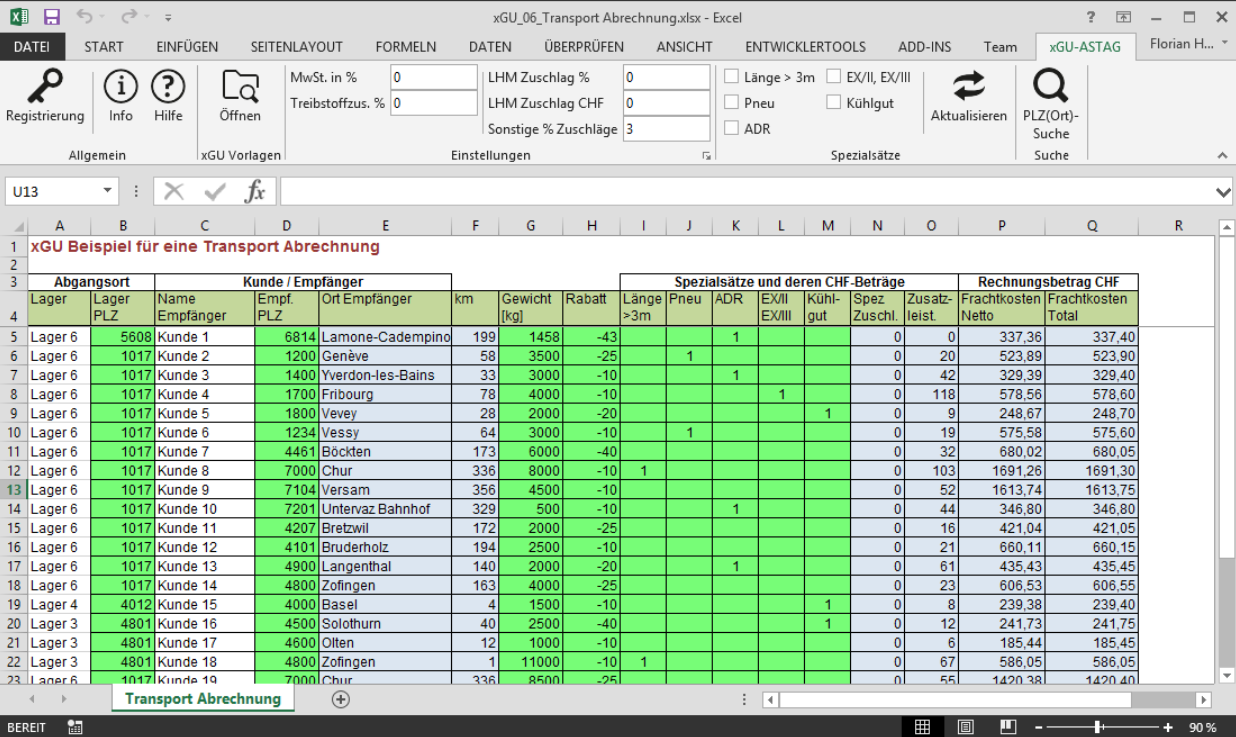
Task: Click the formula bar Enter checkmark icon
Action: pyautogui.click(x=214, y=191)
